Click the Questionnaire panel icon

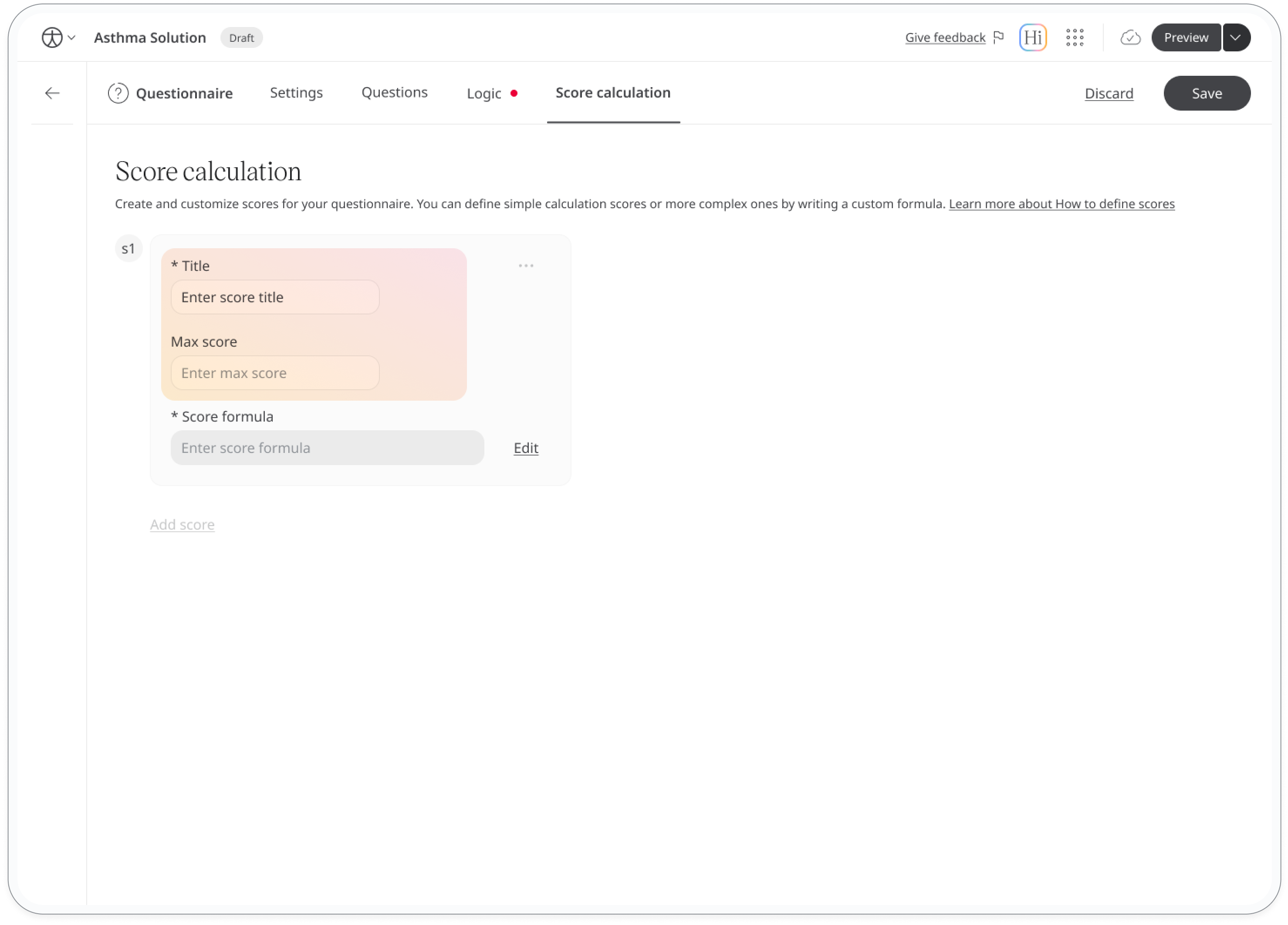[x=117, y=92]
